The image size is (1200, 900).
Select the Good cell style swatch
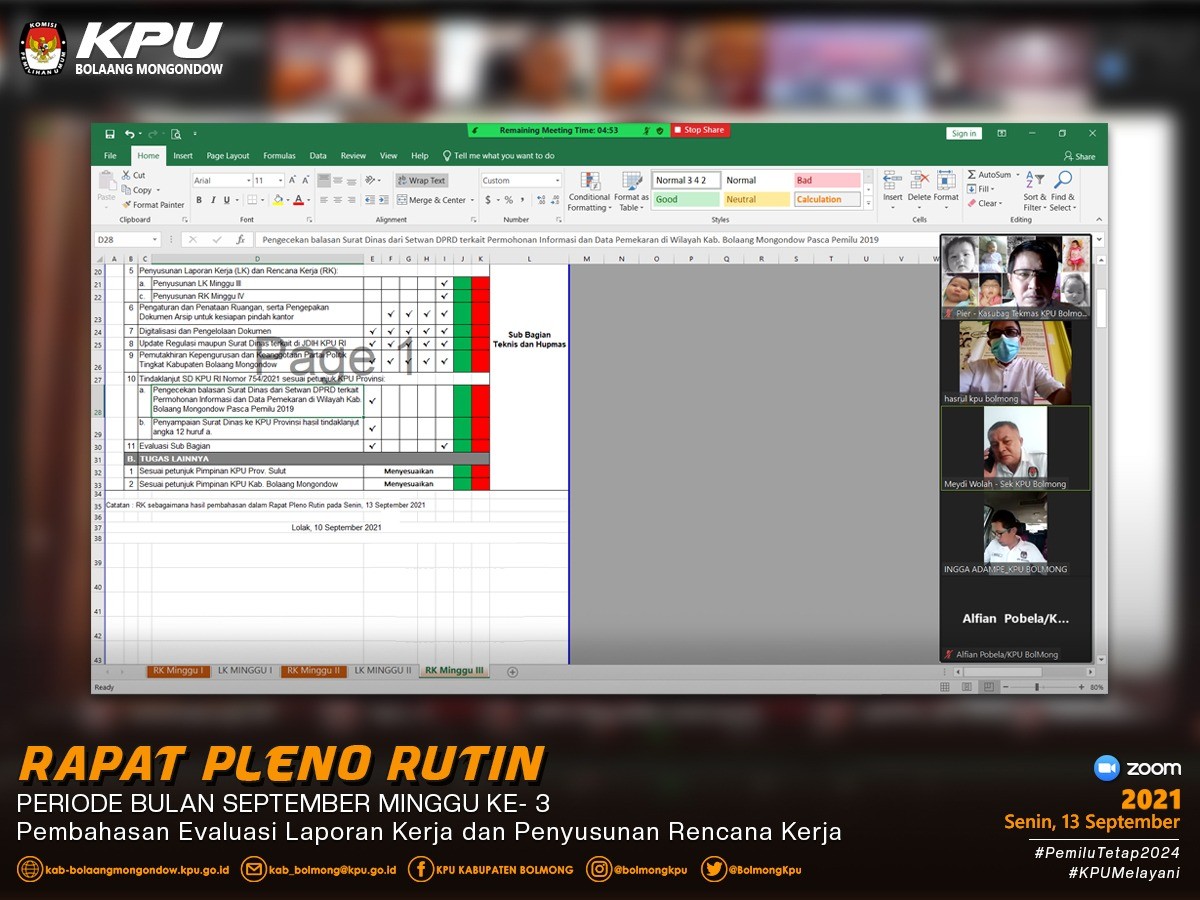point(686,199)
